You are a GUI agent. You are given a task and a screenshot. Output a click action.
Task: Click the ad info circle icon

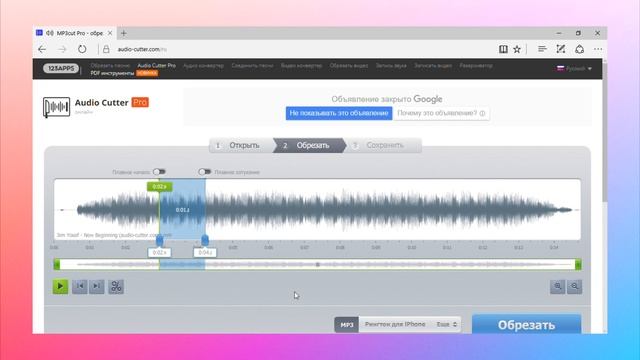[482, 113]
